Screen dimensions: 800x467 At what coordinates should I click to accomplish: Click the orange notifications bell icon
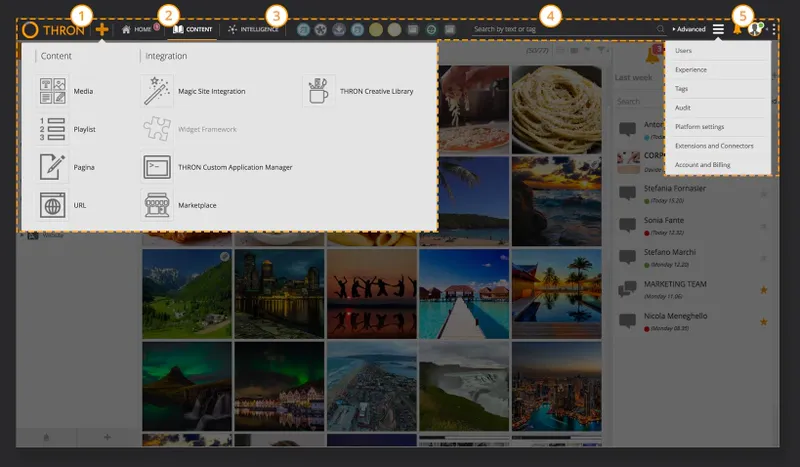tap(737, 30)
